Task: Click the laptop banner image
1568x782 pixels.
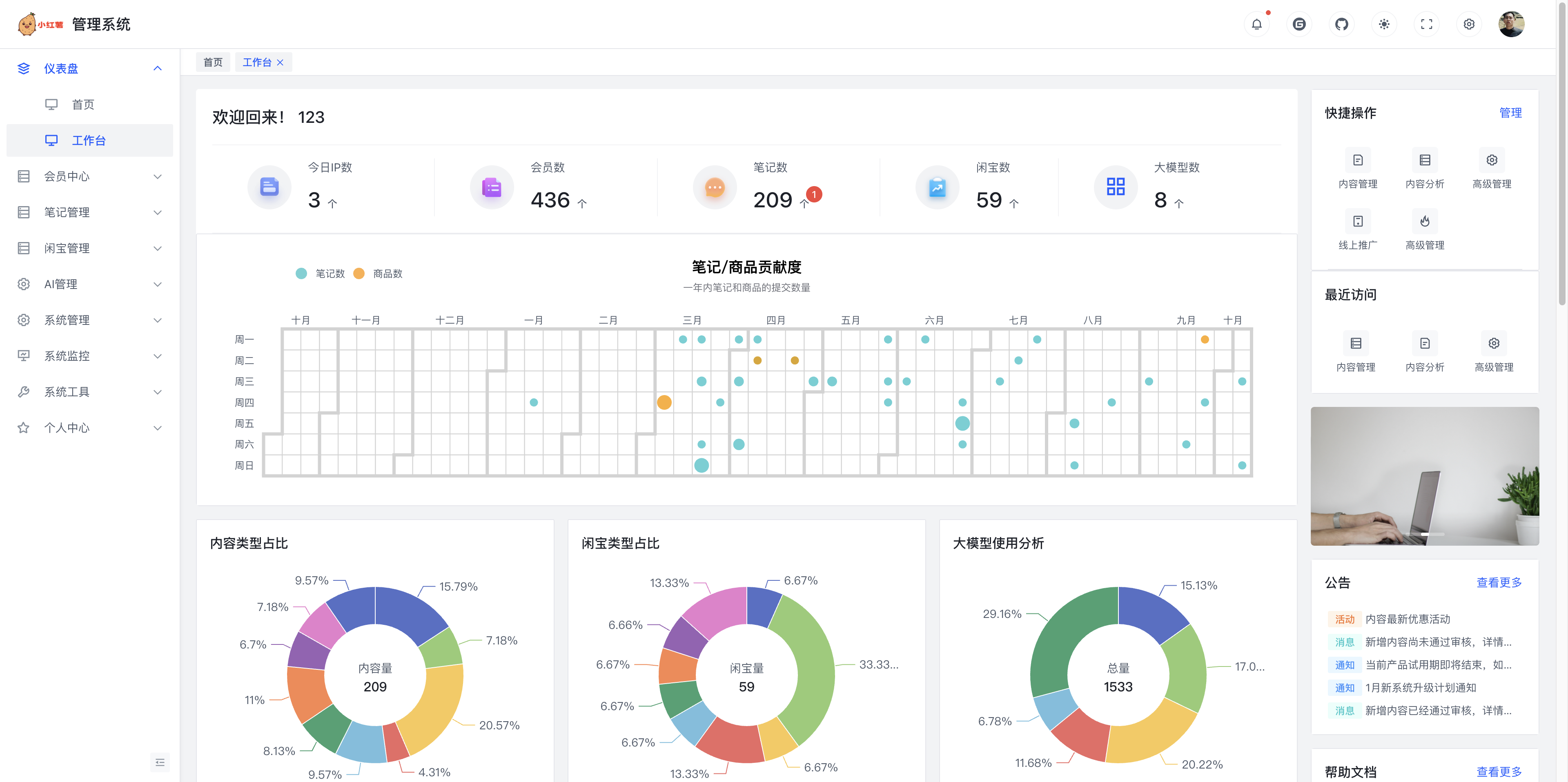Action: click(x=1424, y=476)
